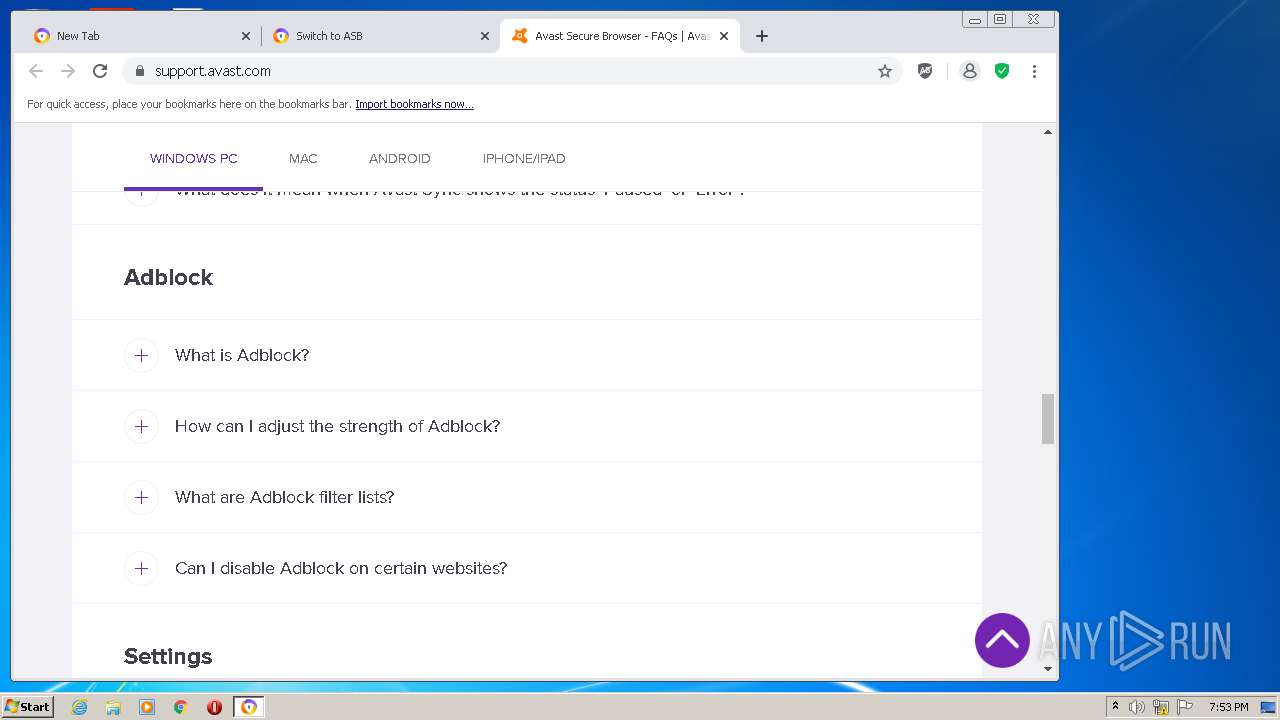This screenshot has width=1280, height=720.
Task: Click the browser forward arrow
Action: pyautogui.click(x=68, y=71)
